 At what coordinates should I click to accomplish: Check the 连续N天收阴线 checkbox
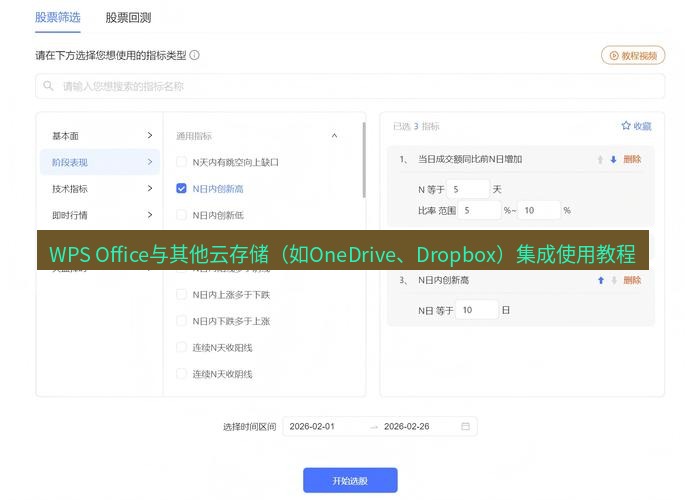(181, 374)
